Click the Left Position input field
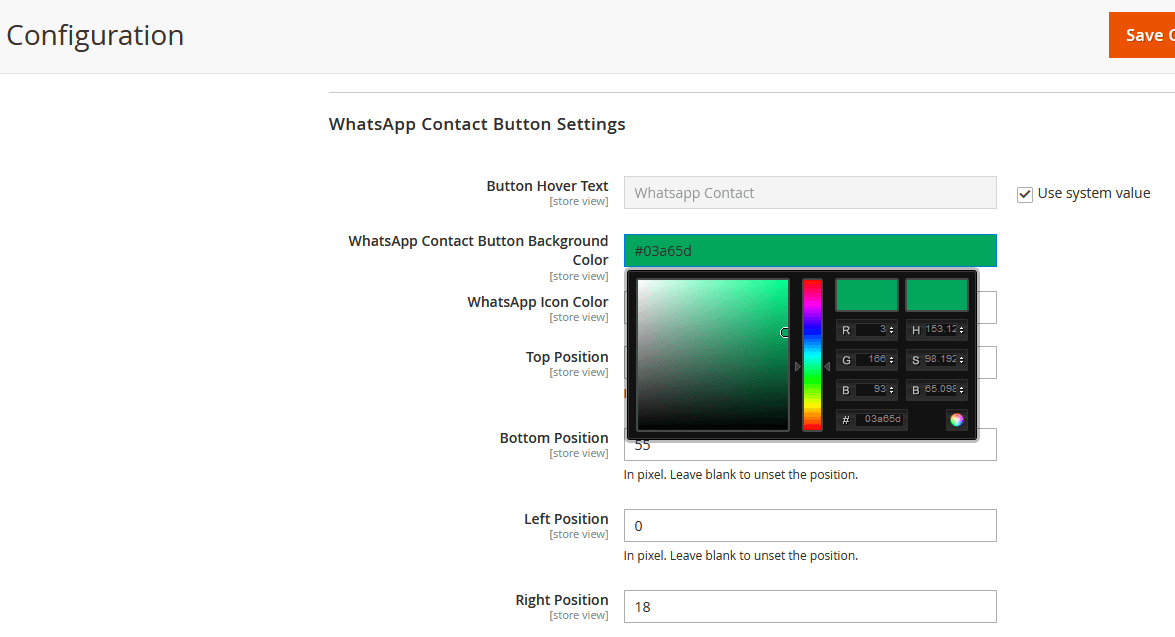 coord(810,526)
